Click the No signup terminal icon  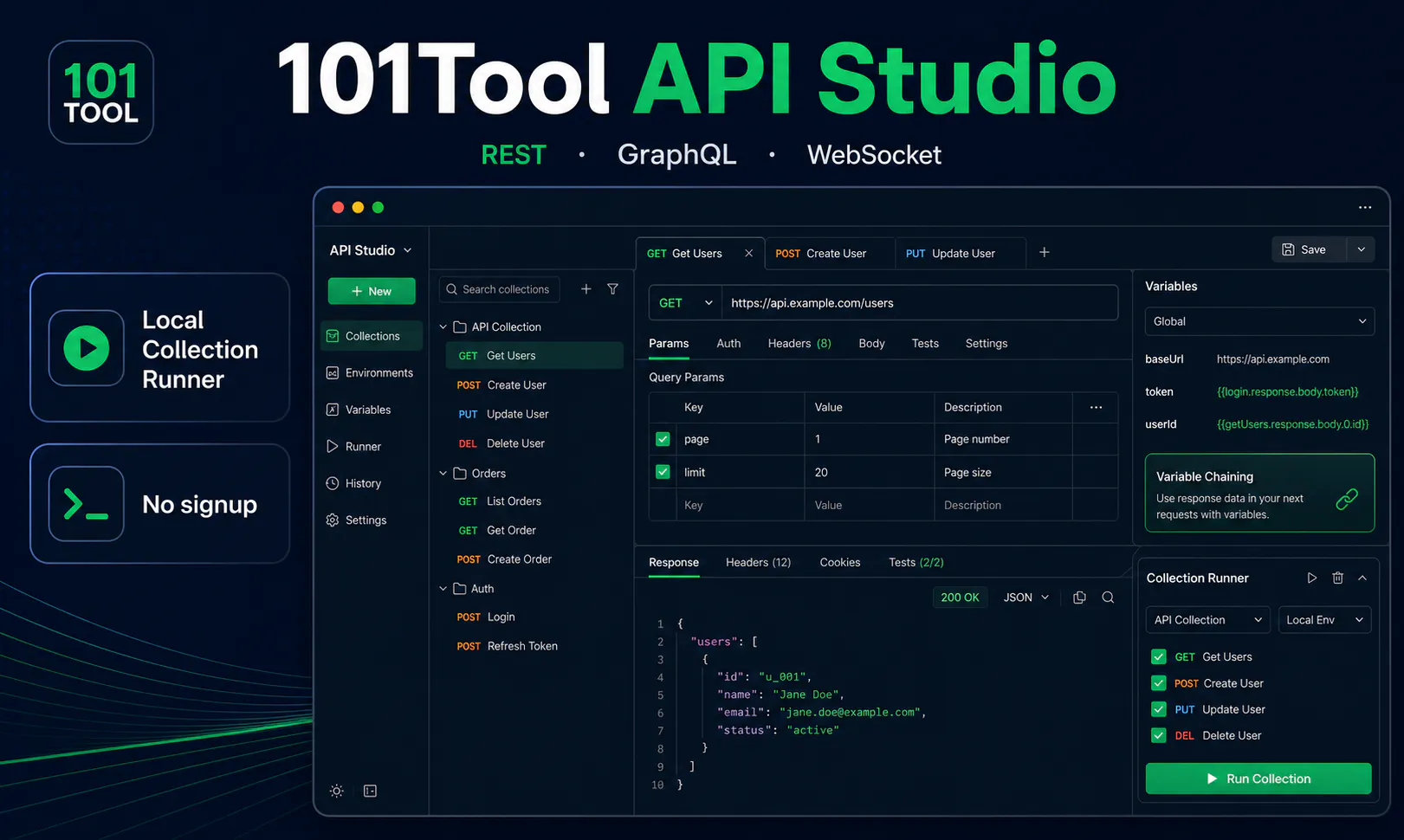pyautogui.click(x=87, y=504)
